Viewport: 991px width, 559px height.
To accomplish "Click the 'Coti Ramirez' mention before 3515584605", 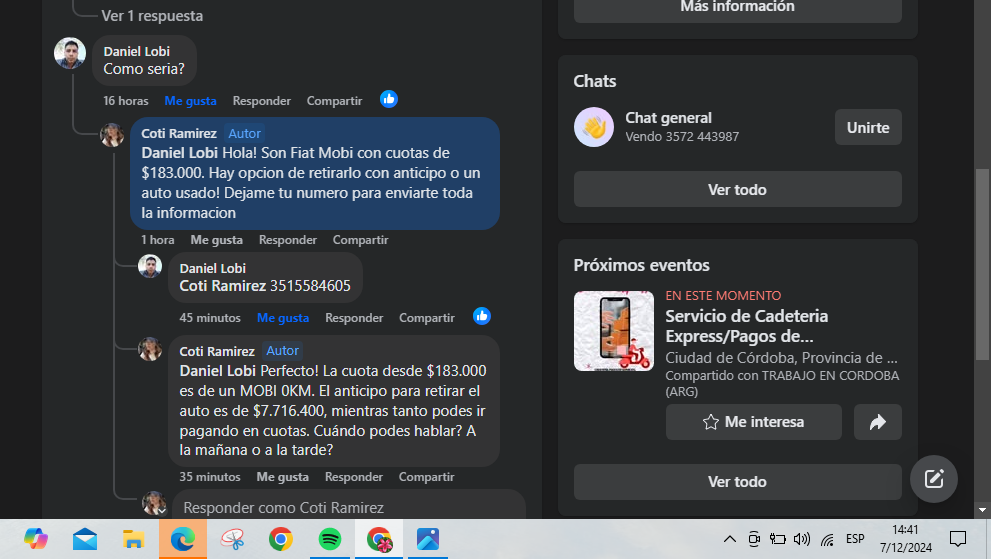I will [222, 286].
